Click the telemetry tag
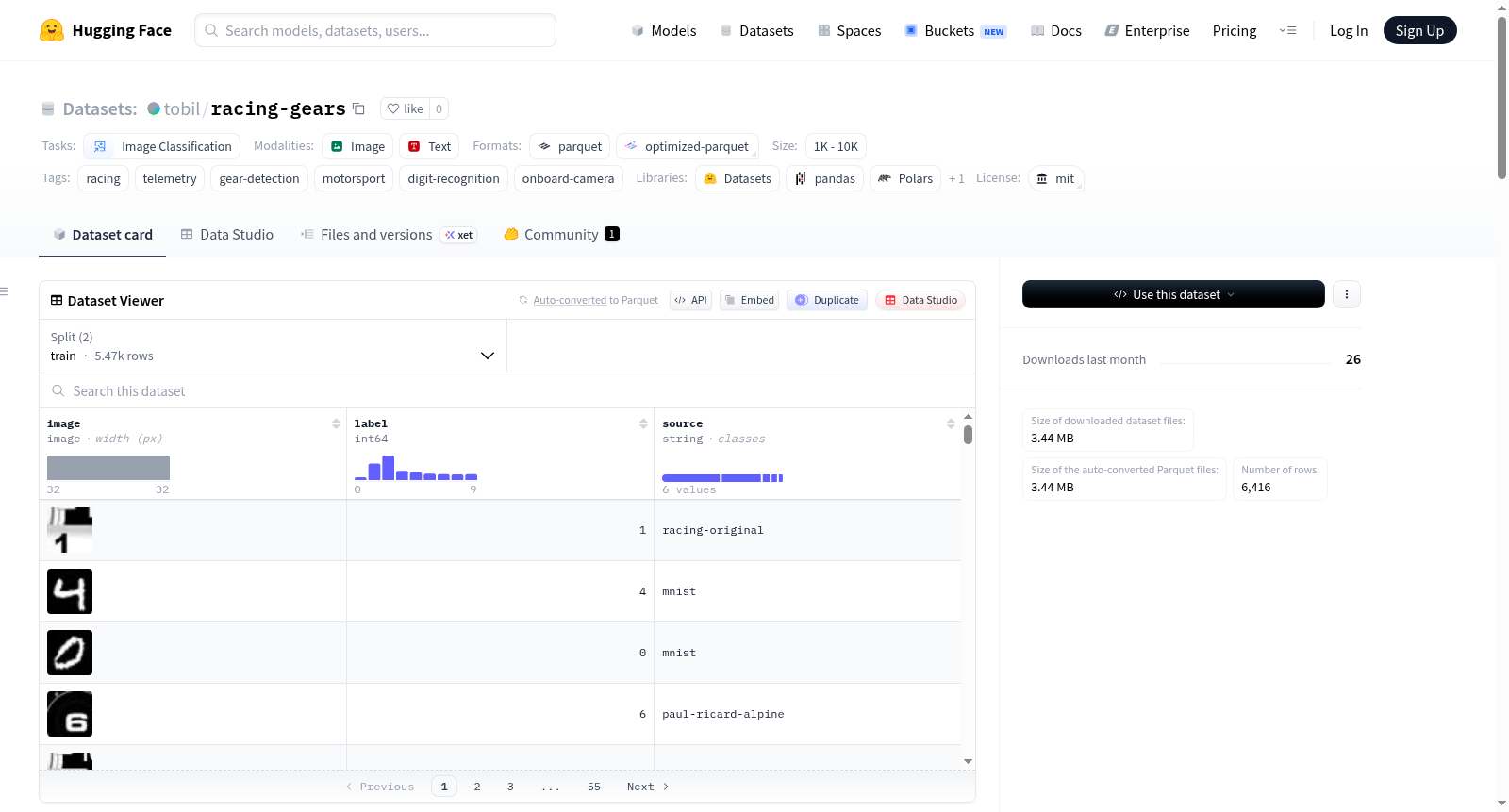Viewport: 1509px width, 812px height. 170,178
